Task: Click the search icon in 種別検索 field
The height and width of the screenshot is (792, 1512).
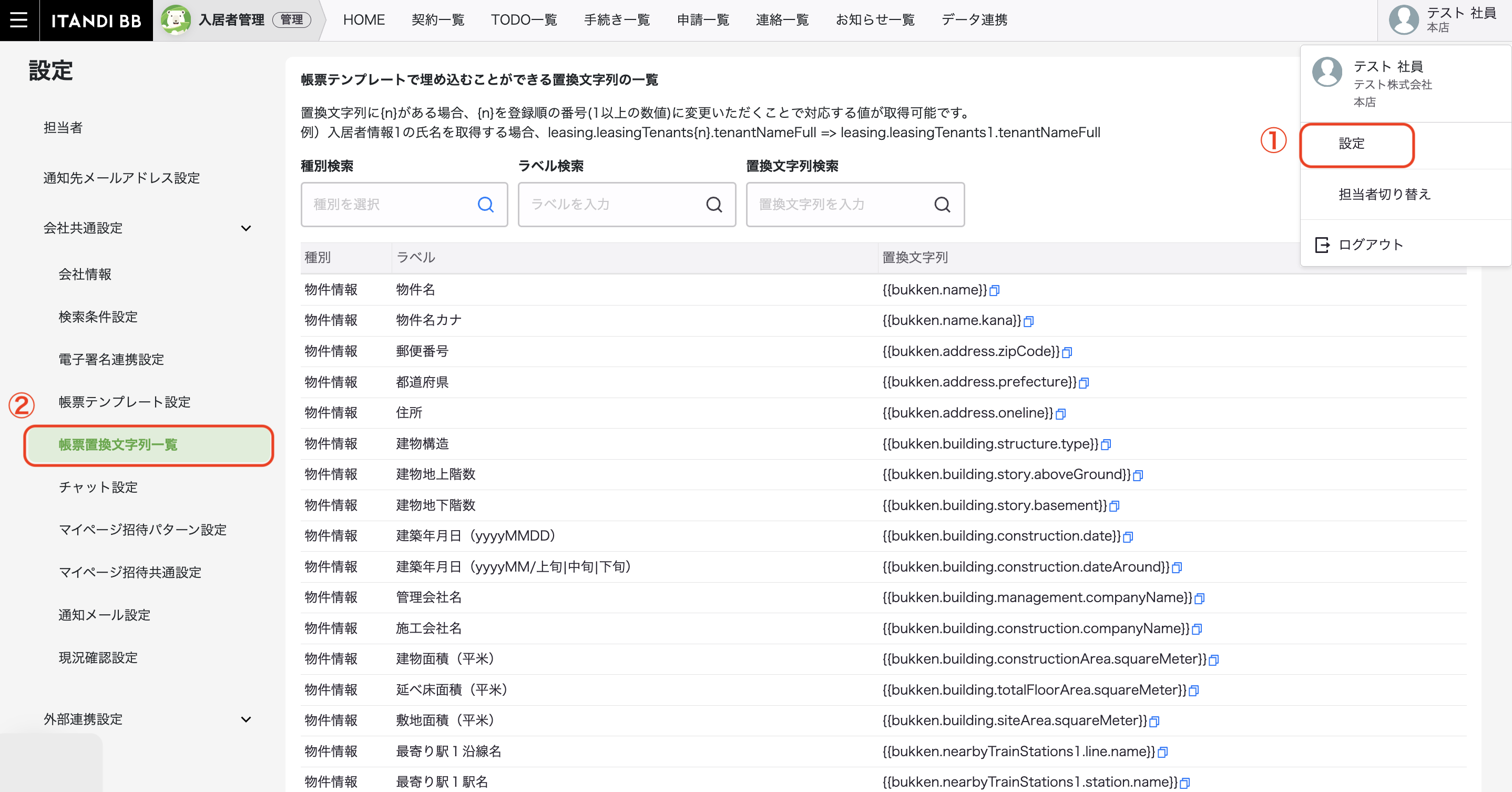Action: [x=485, y=205]
